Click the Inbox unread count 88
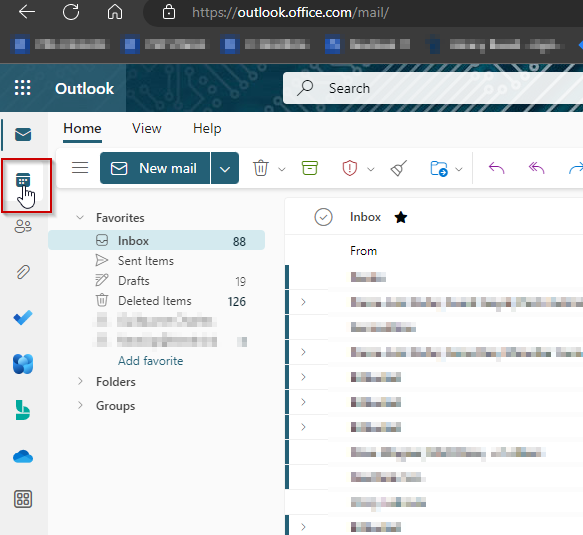The image size is (583, 535). click(239, 242)
